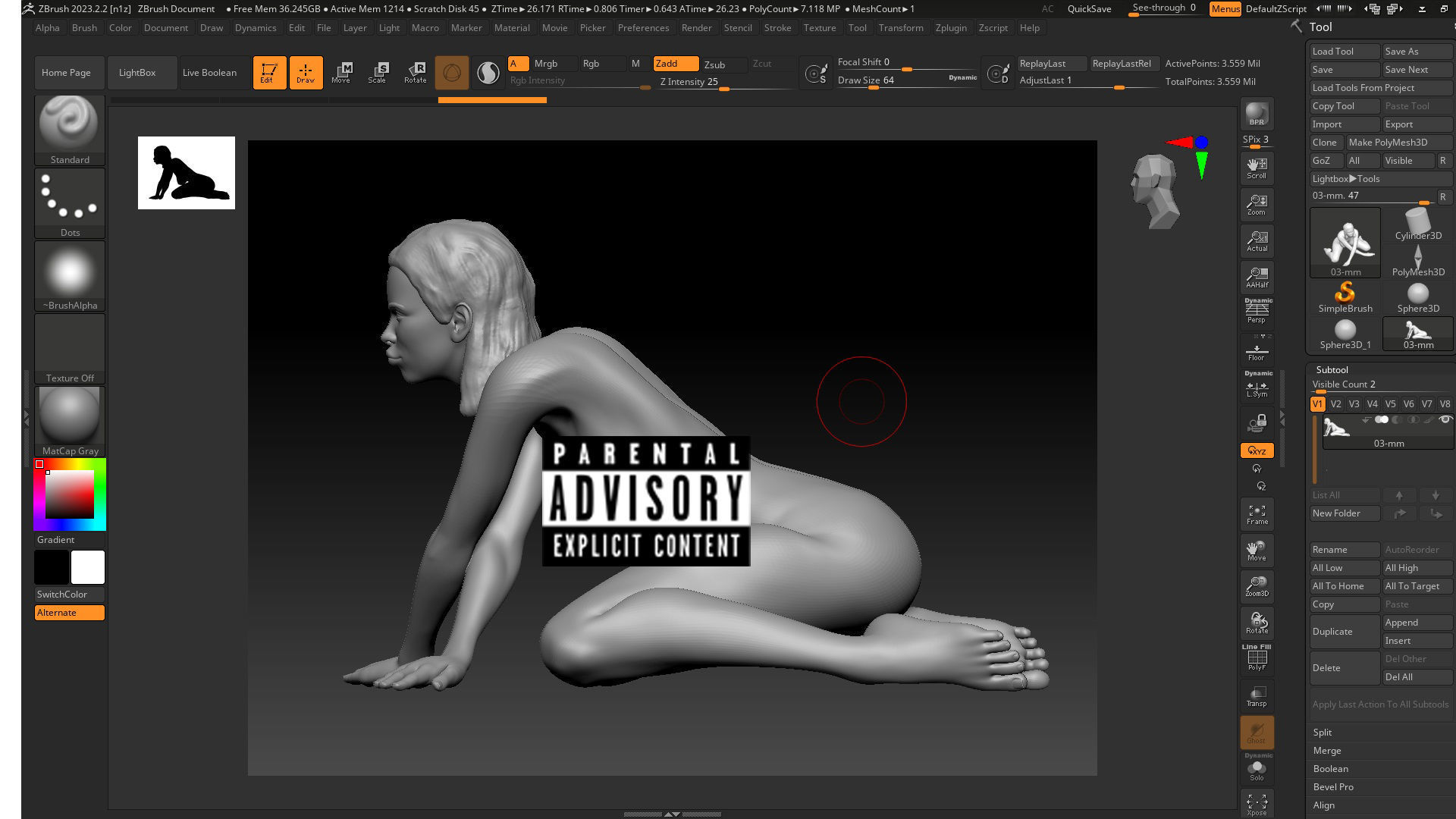
Task: Click the Frame mesh icon
Action: click(1257, 514)
